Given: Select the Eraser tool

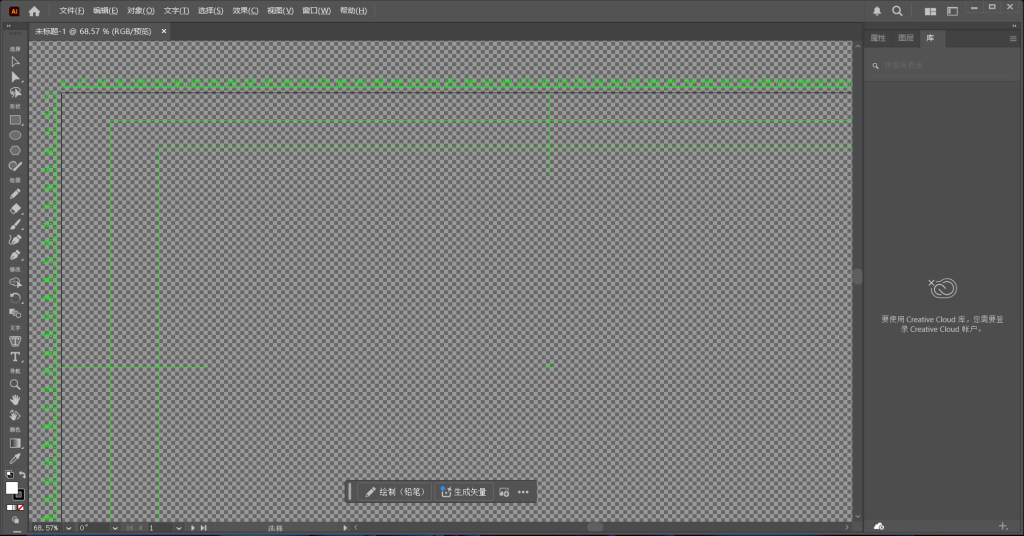Looking at the screenshot, I should pyautogui.click(x=15, y=209).
